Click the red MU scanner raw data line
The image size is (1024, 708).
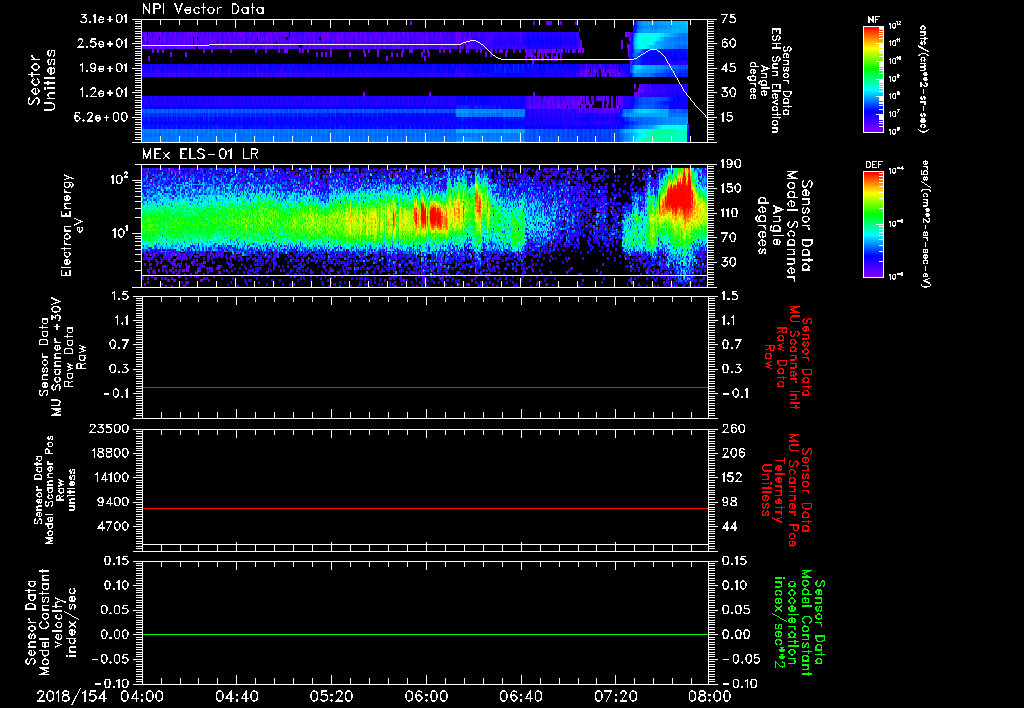[x=425, y=387]
